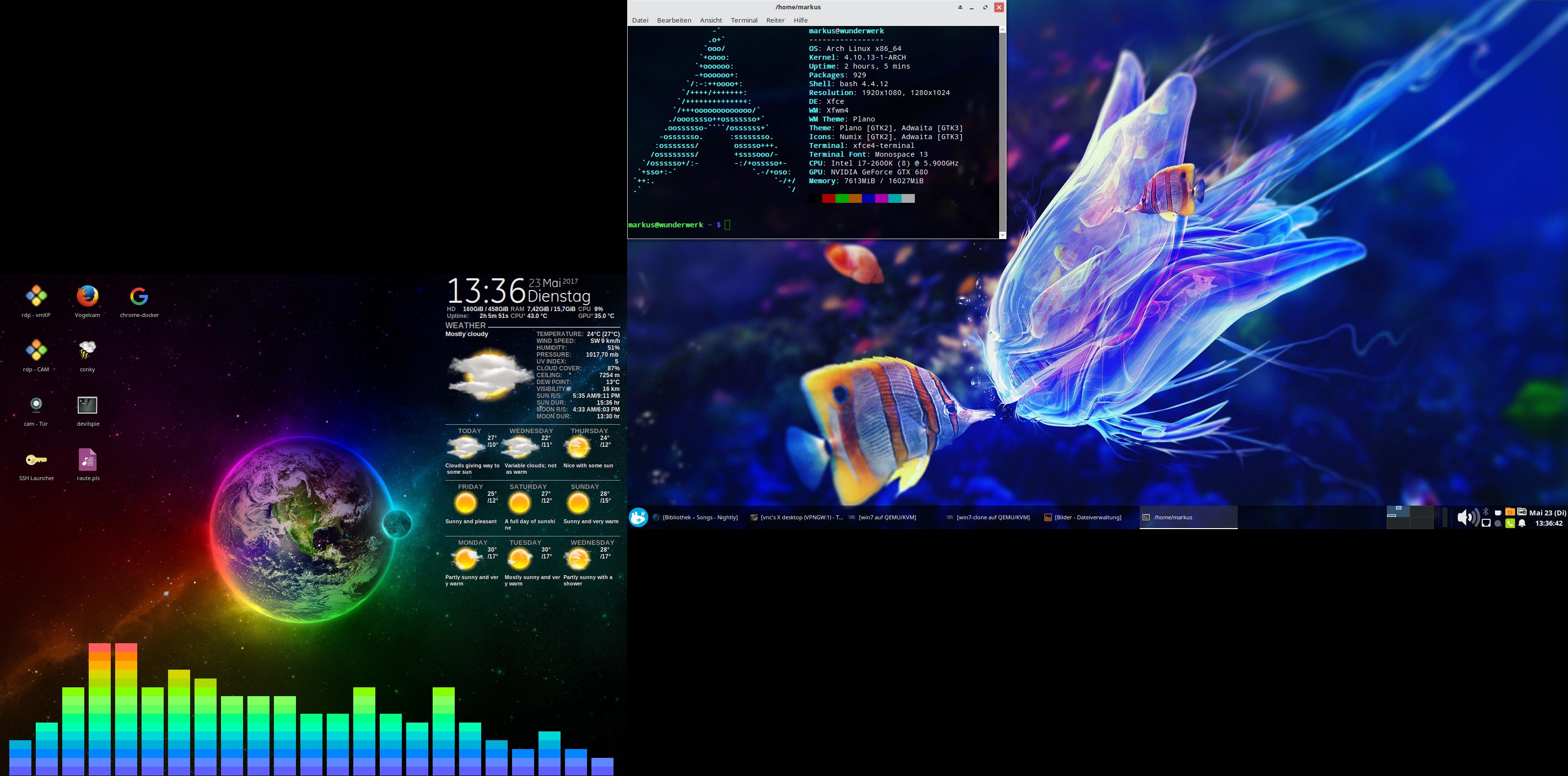Viewport: 1568px width, 776px height.
Task: Open the Xfce whisker menu button
Action: click(638, 517)
